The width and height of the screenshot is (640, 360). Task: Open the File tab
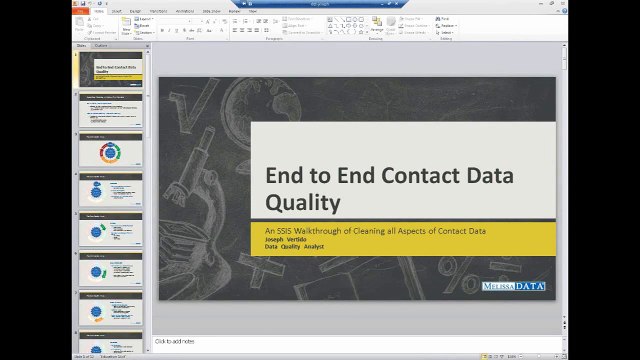coord(80,11)
